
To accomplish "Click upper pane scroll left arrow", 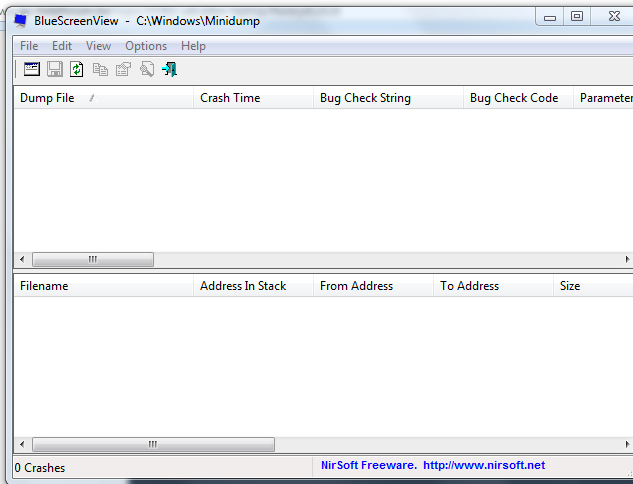I will click(x=22, y=259).
